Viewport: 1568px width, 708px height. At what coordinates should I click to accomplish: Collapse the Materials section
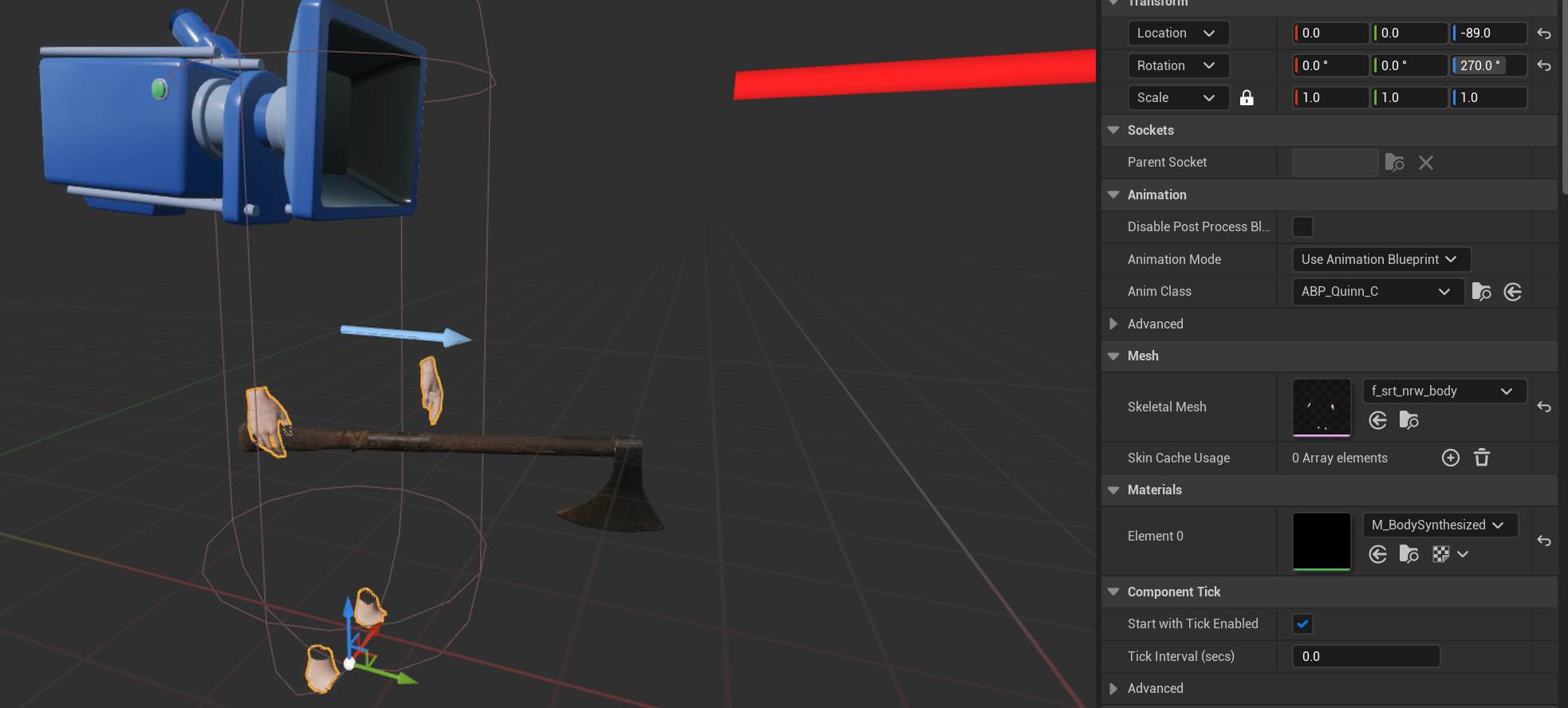(1113, 490)
